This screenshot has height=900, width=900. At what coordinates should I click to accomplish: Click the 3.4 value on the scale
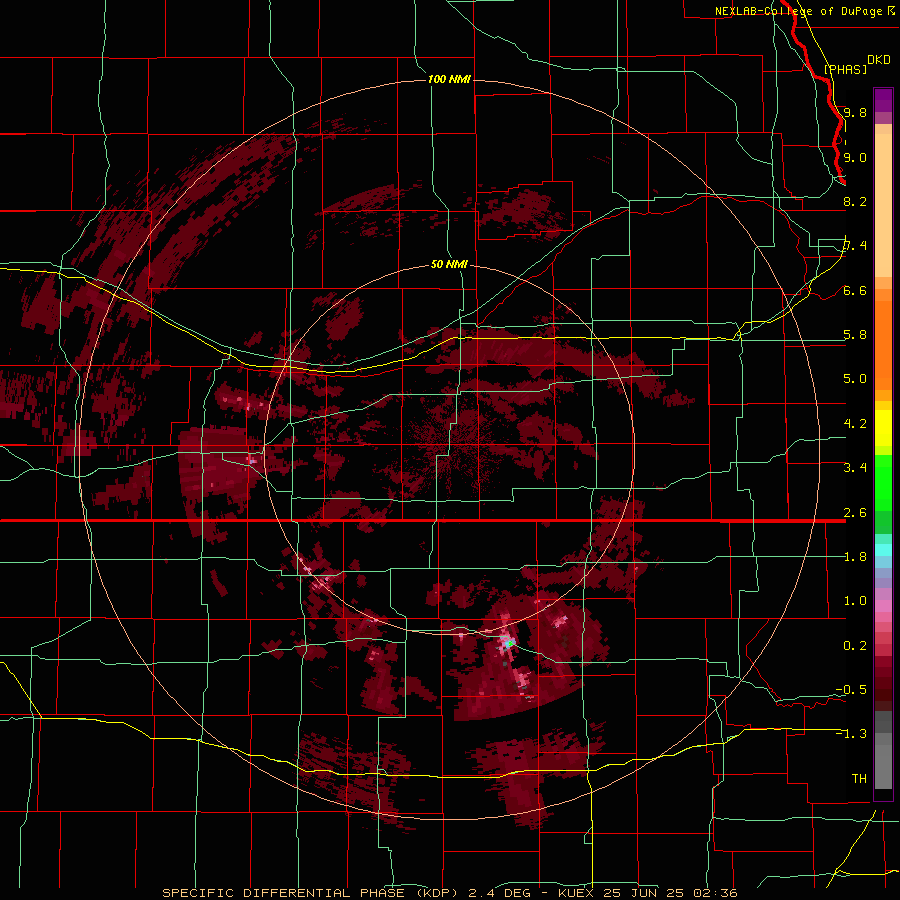click(x=855, y=468)
